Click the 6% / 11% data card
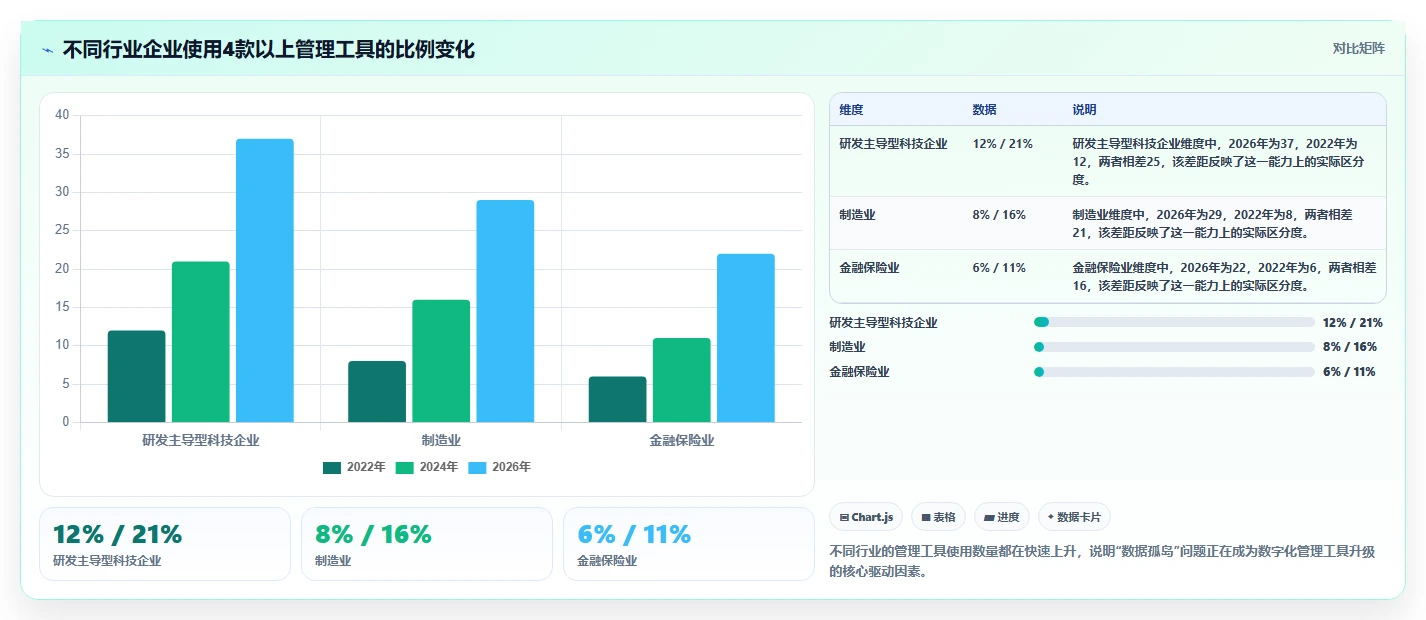Screen dimensions: 1426x620 689,544
